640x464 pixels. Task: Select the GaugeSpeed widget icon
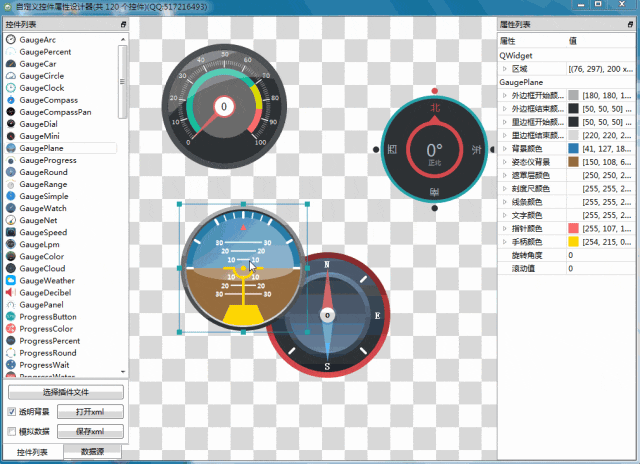tap(11, 232)
